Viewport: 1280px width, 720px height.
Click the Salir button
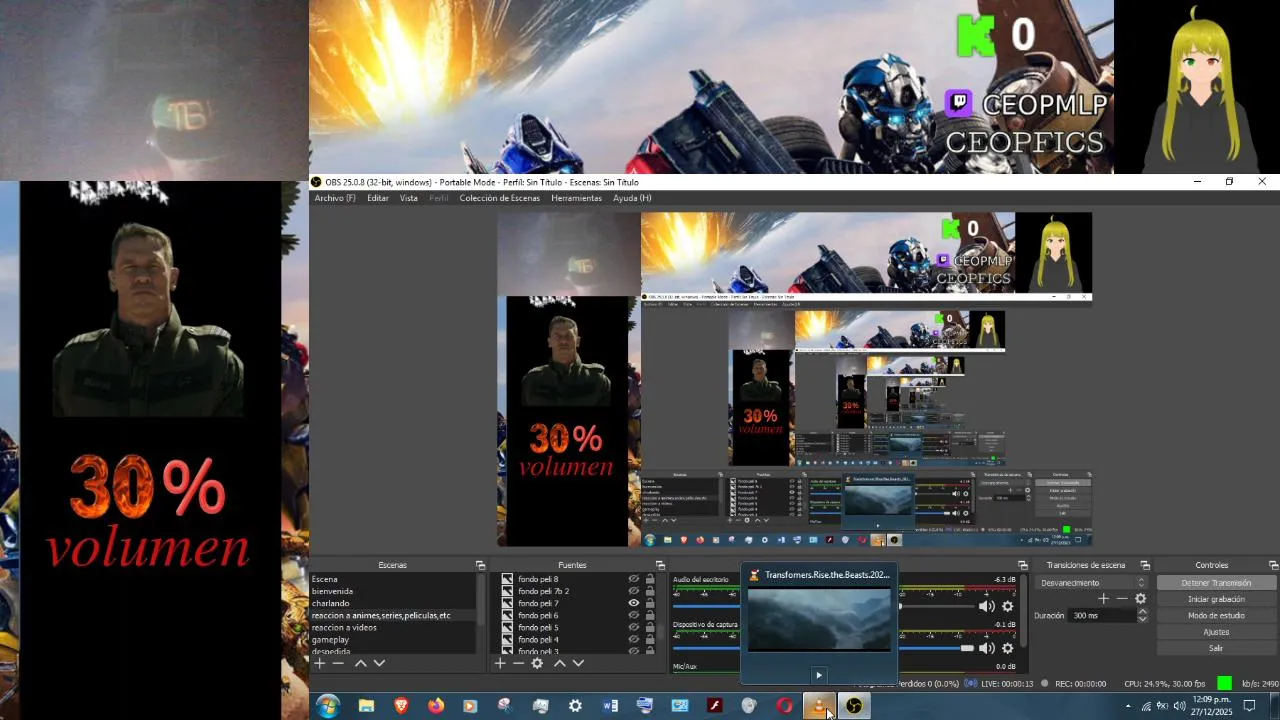click(x=1216, y=648)
